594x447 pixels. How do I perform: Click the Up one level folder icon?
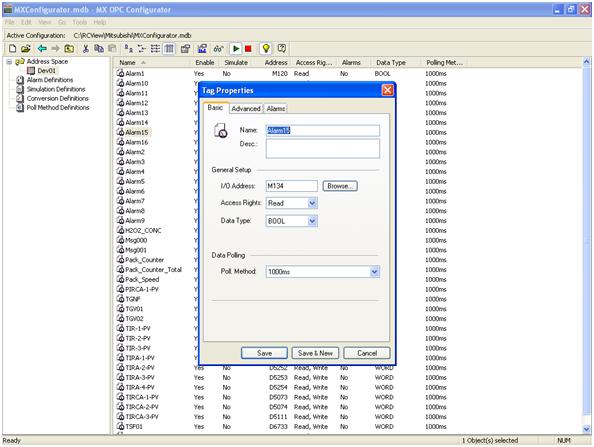tap(69, 48)
